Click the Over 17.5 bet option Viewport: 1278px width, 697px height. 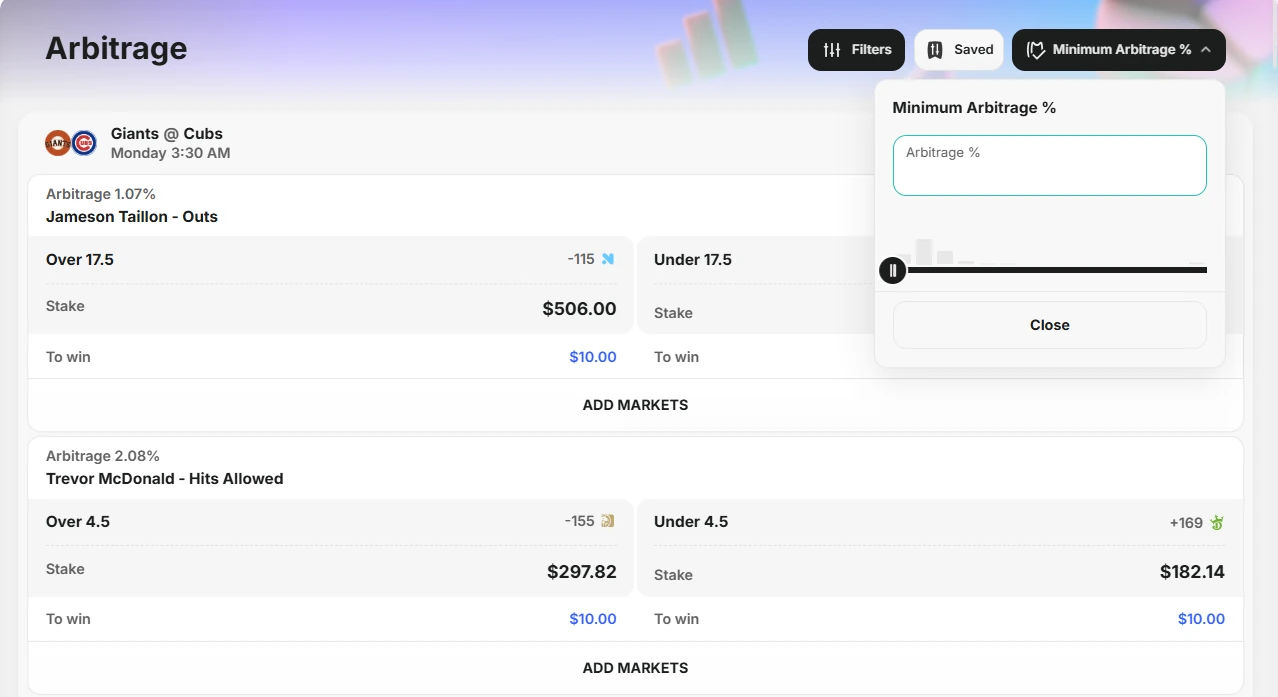(x=80, y=259)
